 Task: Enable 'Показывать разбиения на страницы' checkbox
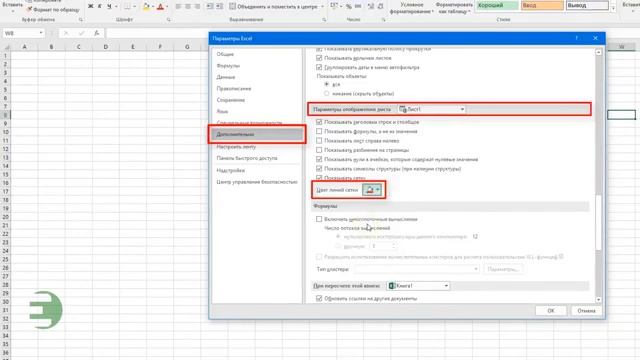pyautogui.click(x=319, y=150)
